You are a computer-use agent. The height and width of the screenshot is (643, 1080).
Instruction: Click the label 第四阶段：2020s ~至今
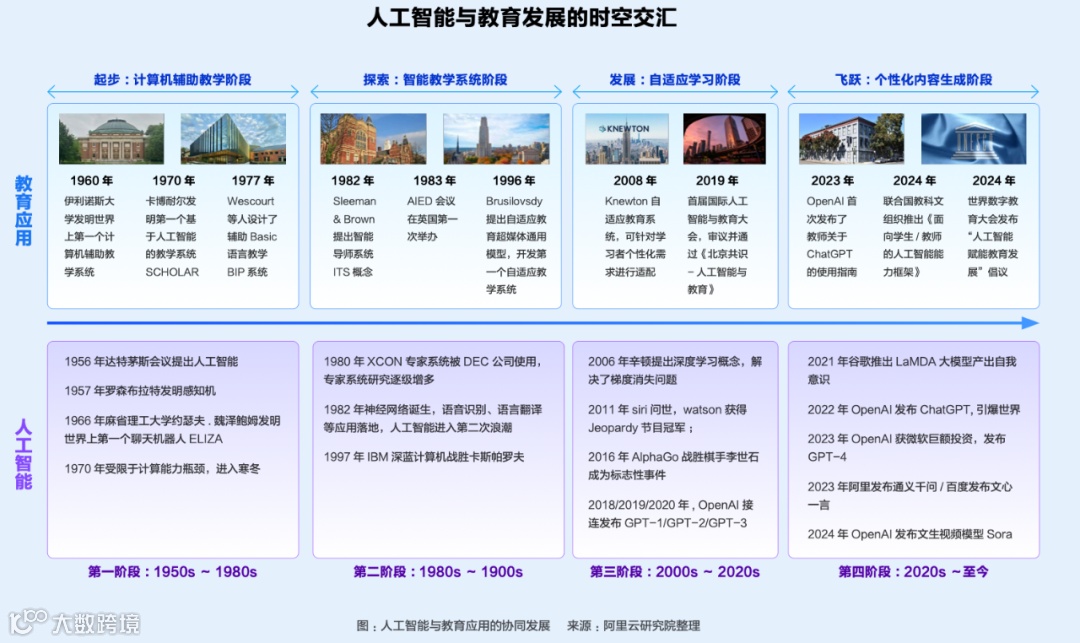913,571
